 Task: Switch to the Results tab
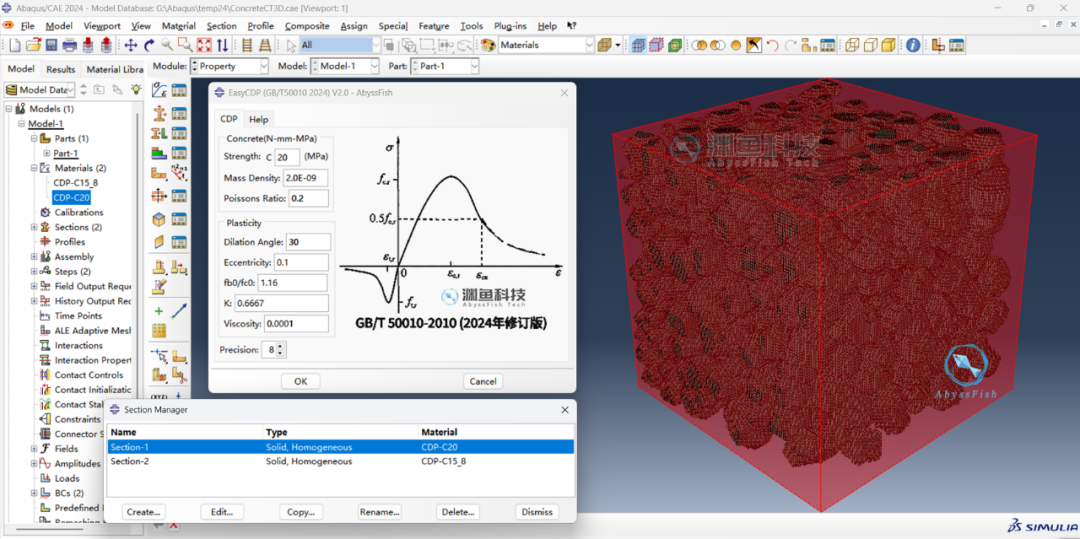click(x=61, y=70)
